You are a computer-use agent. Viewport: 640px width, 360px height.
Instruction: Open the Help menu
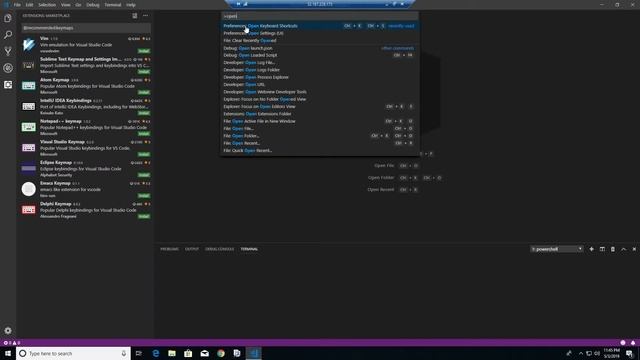point(131,5)
